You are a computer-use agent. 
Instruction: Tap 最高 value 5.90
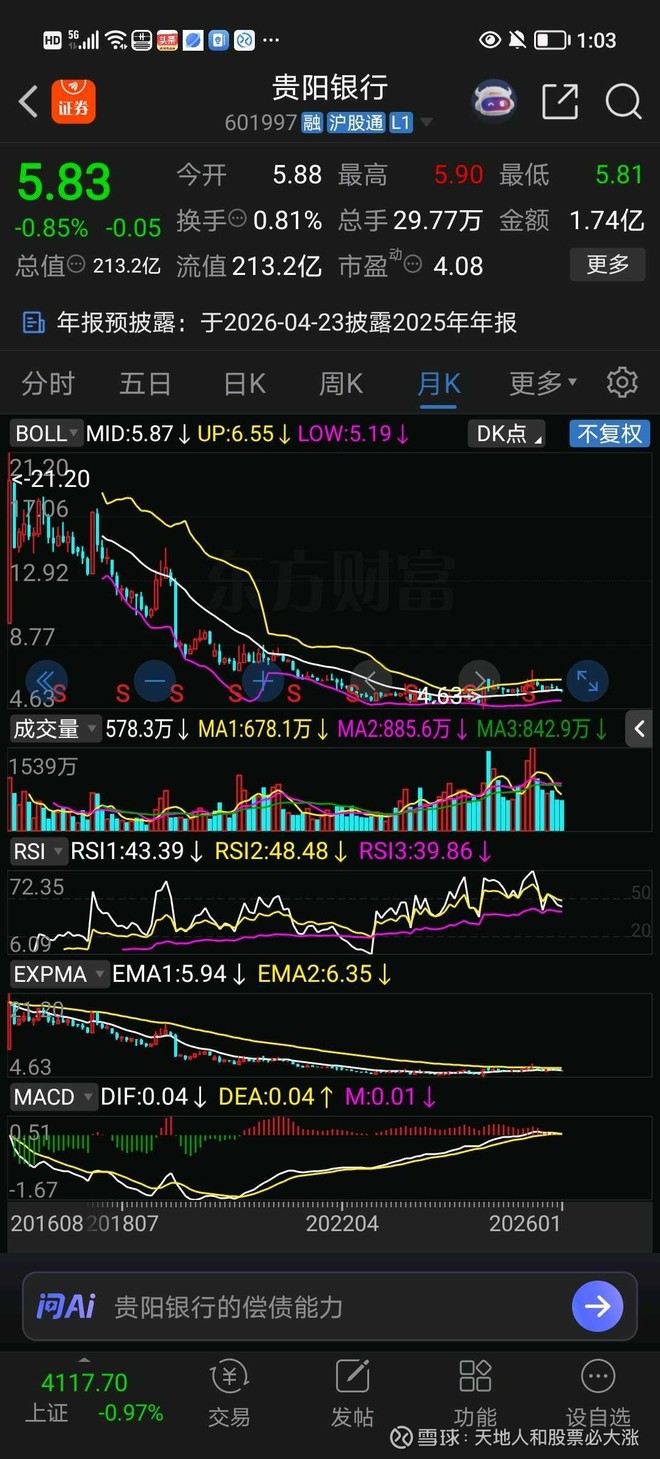[459, 174]
